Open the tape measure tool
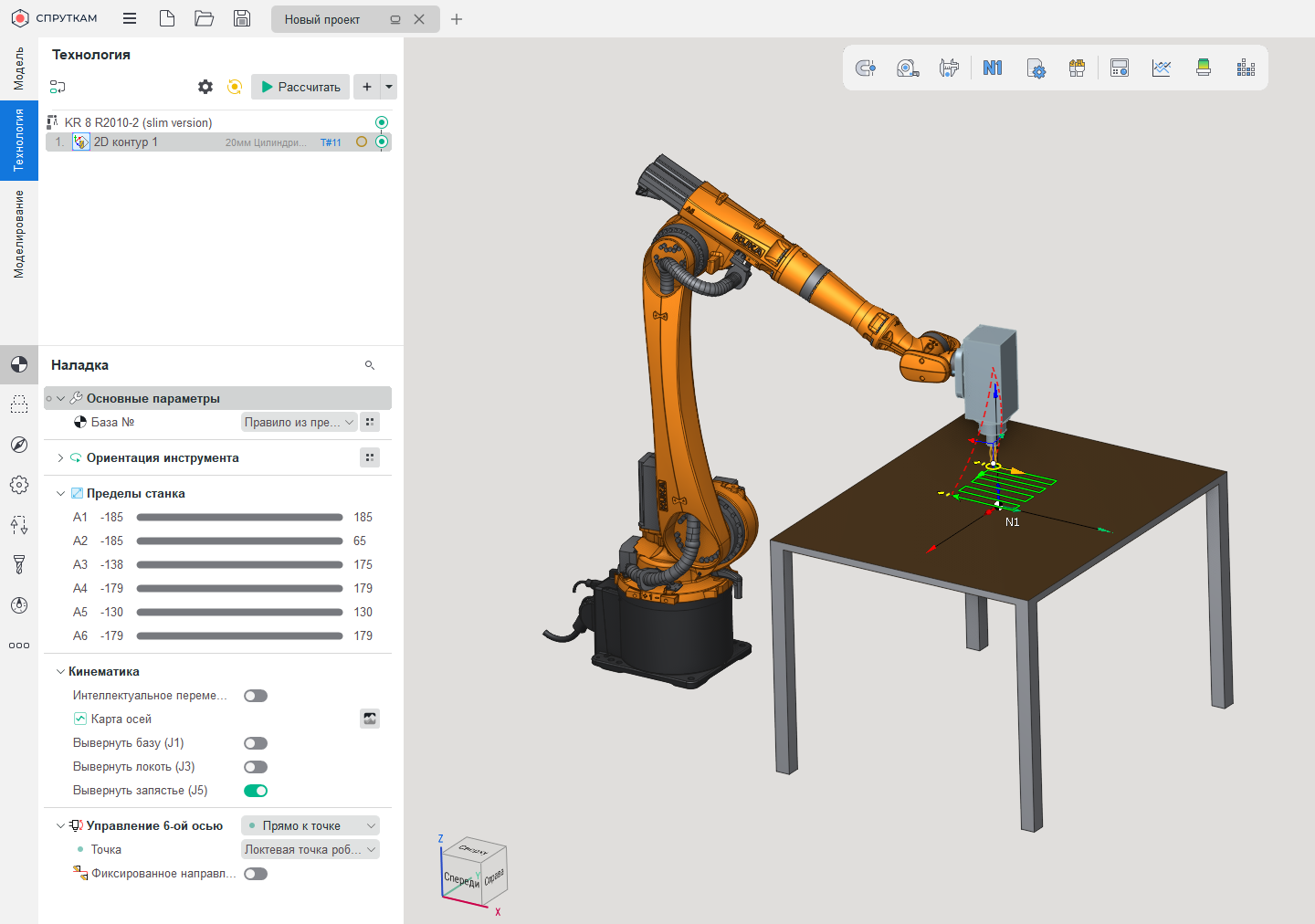This screenshot has width=1315, height=924. click(908, 68)
